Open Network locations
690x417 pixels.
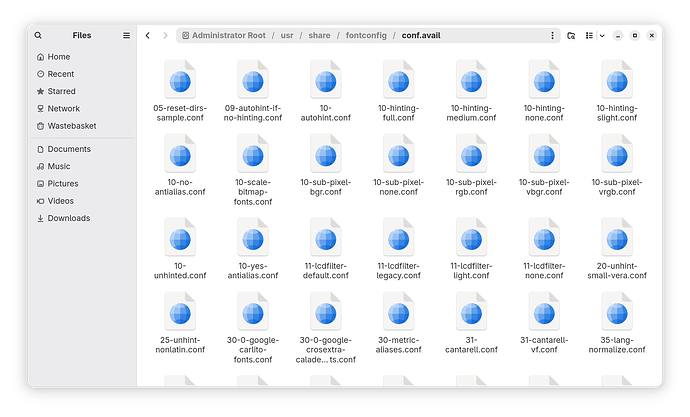[83, 108]
